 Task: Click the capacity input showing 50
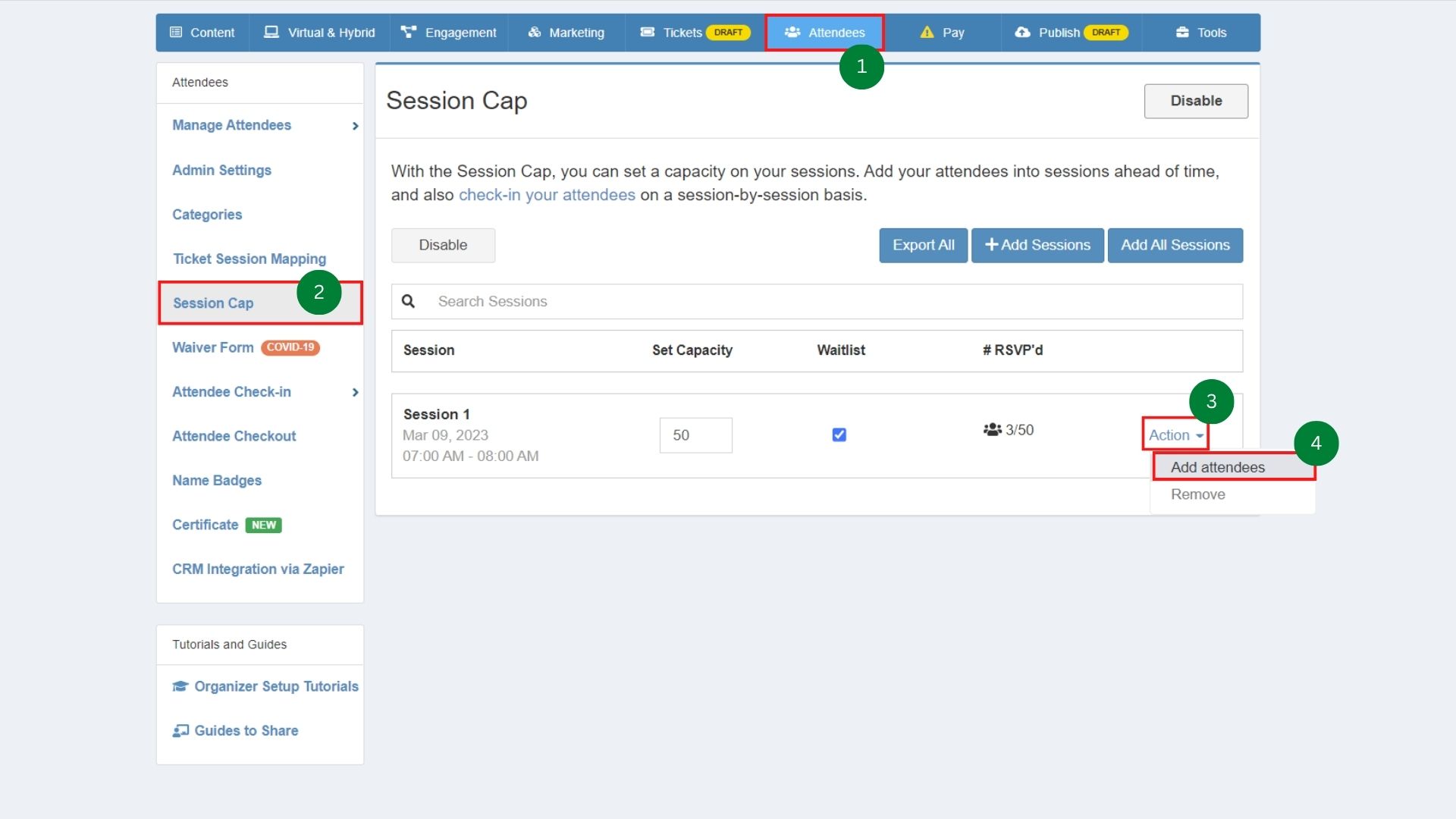click(x=695, y=435)
